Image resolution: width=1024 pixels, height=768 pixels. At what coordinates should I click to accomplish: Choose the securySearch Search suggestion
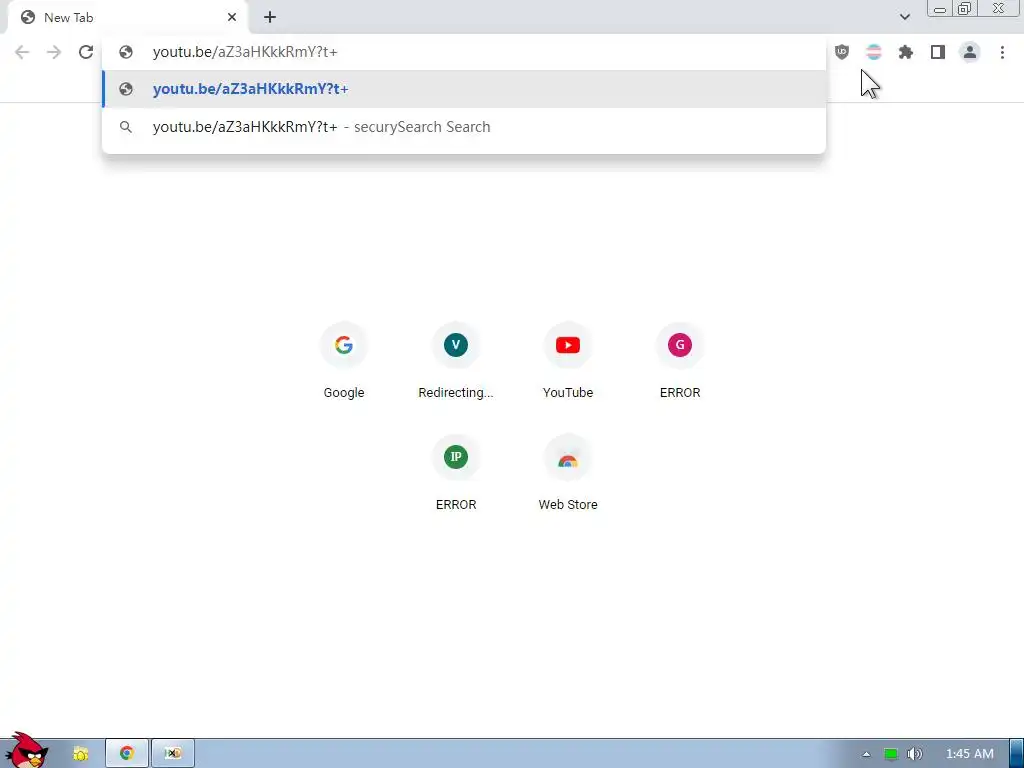pos(464,127)
